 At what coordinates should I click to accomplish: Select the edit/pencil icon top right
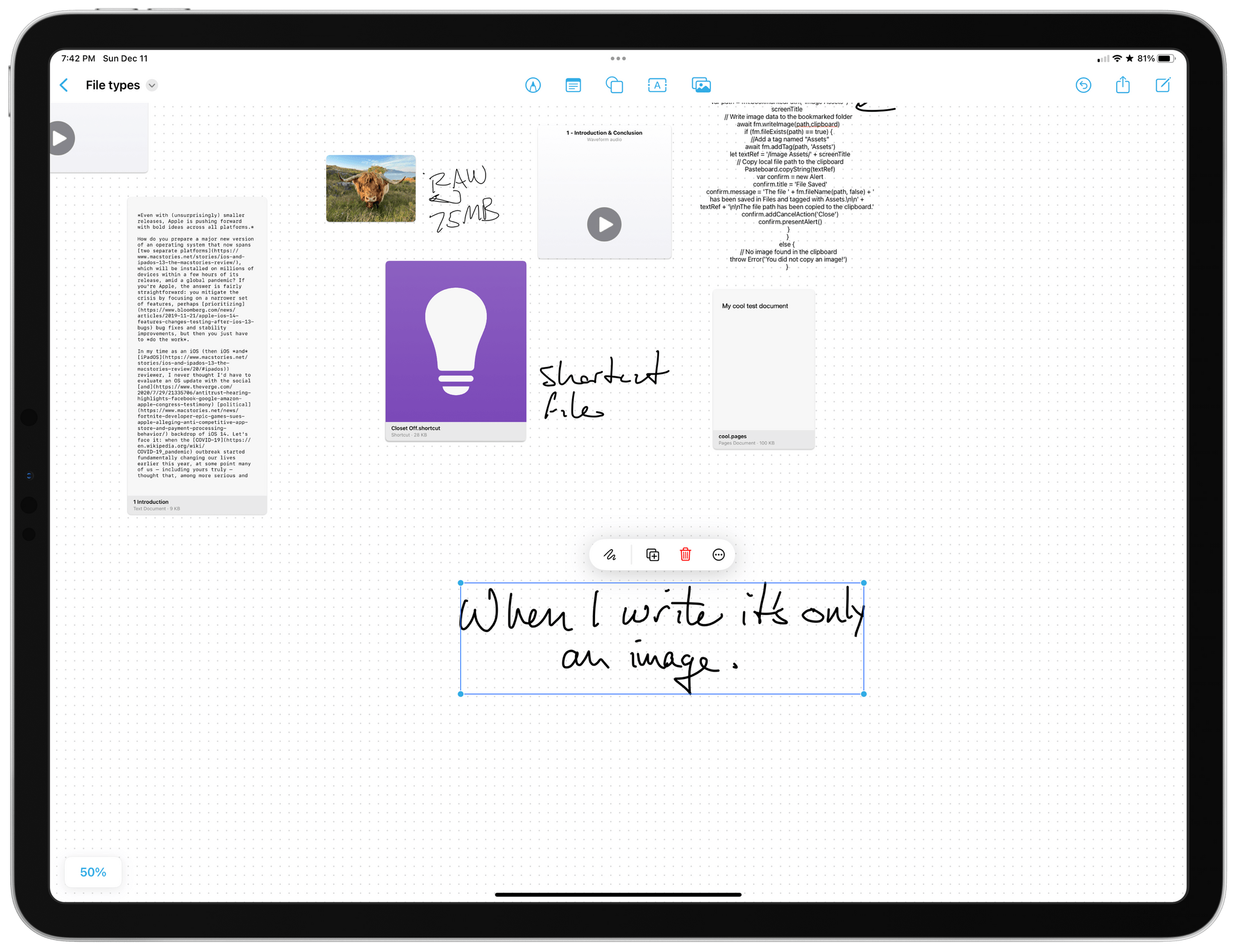[x=1163, y=85]
